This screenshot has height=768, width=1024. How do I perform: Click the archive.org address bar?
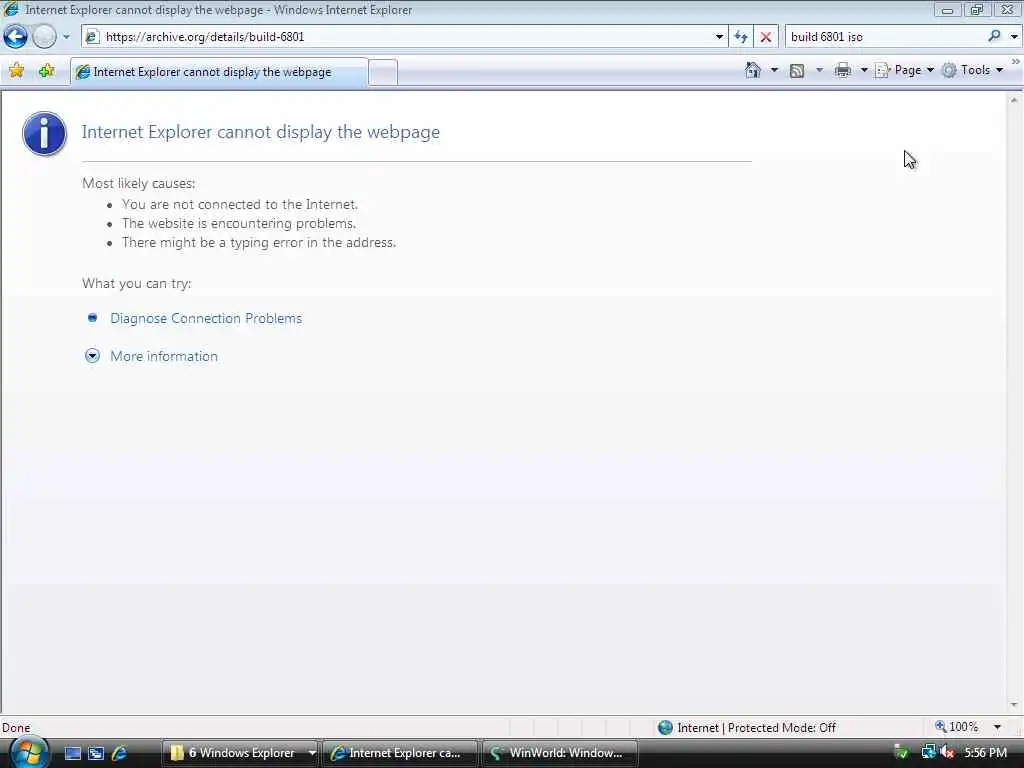point(404,37)
